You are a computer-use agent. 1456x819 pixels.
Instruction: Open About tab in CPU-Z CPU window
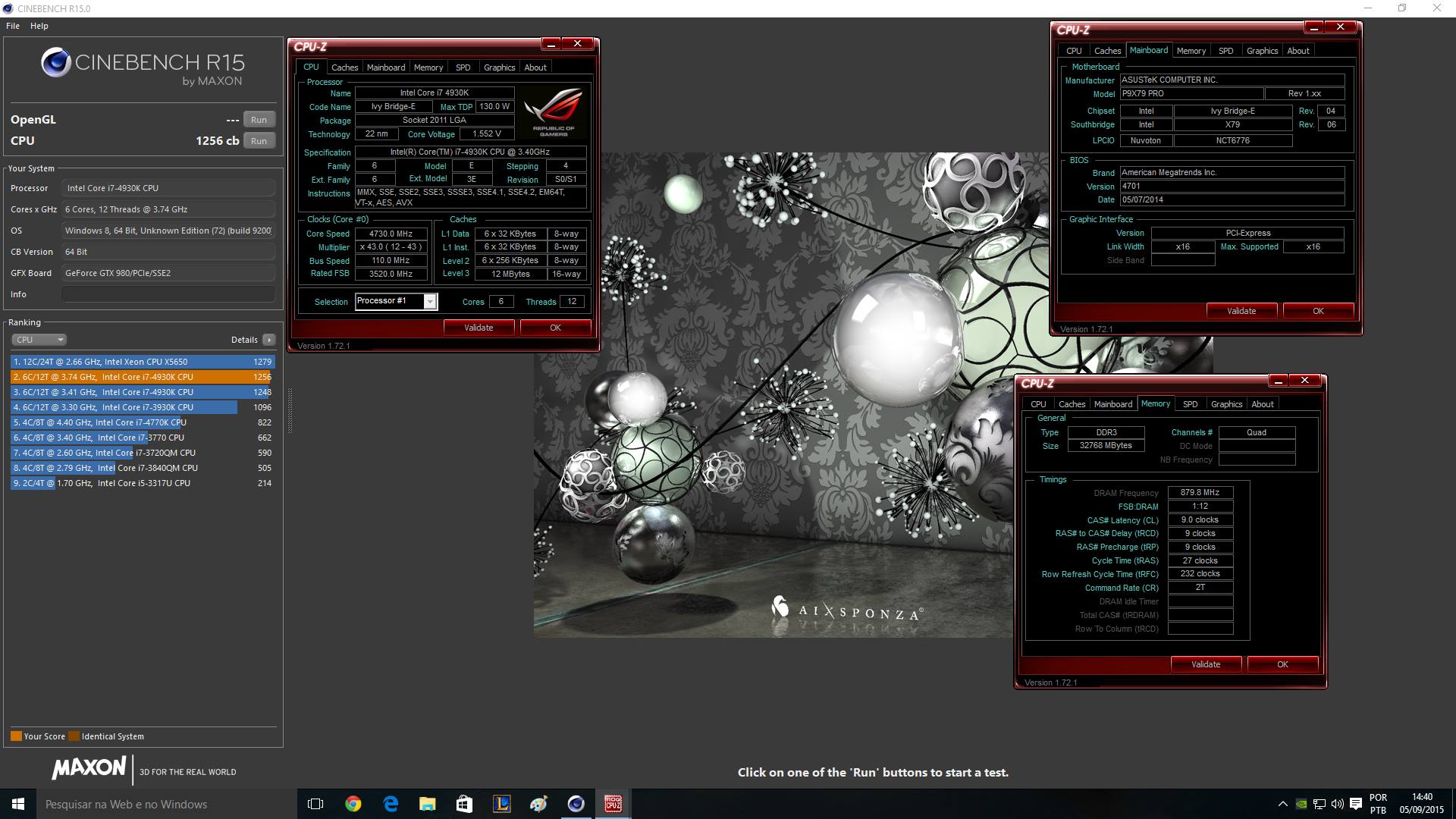coord(535,67)
